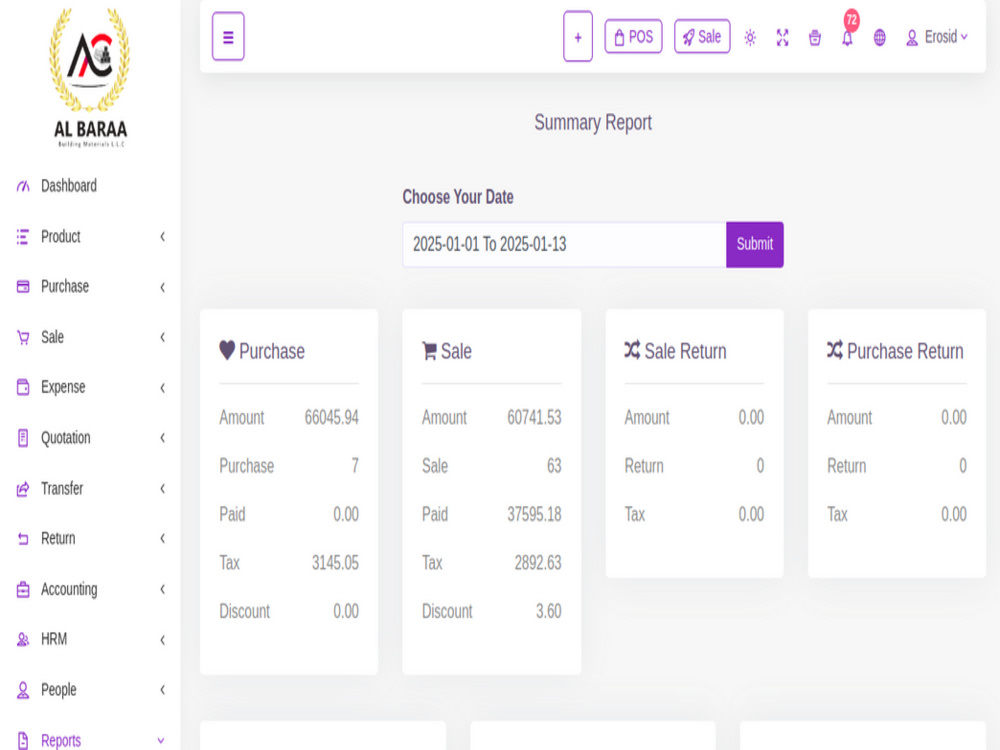Click the Product list icon
Viewport: 1000px width, 750px height.
tap(23, 237)
